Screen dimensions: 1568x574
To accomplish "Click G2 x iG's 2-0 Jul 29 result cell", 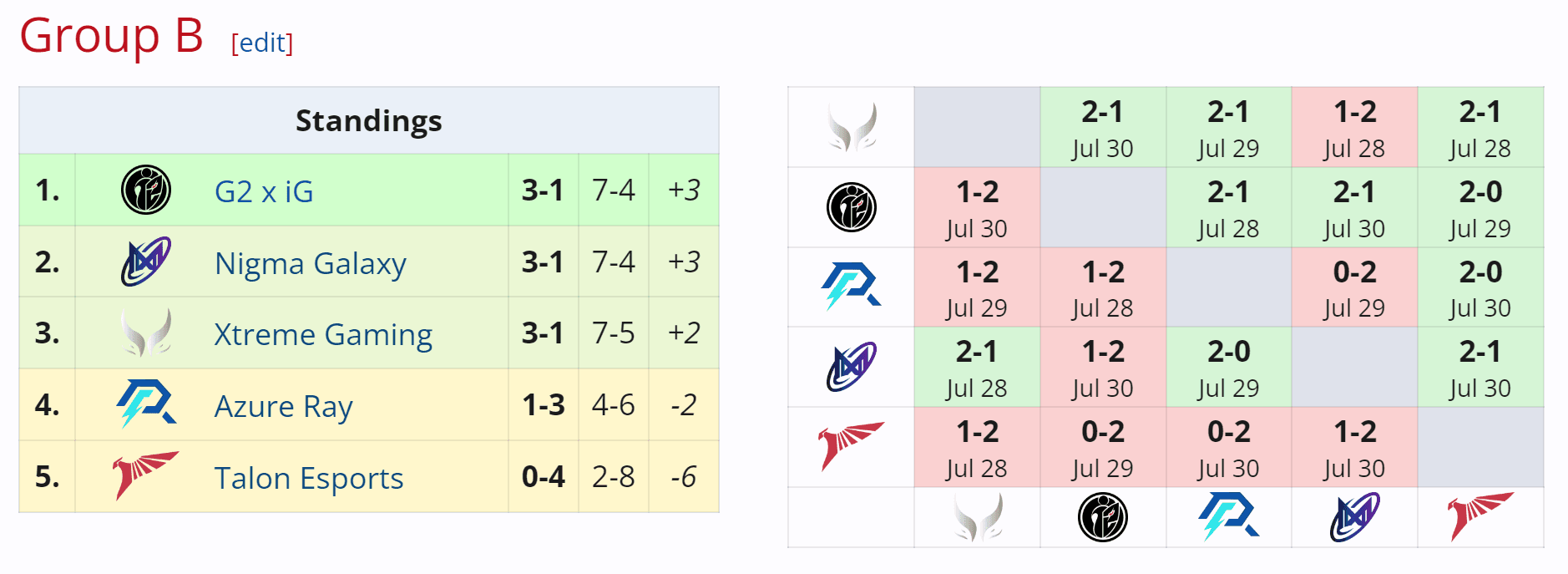I will [x=1481, y=207].
